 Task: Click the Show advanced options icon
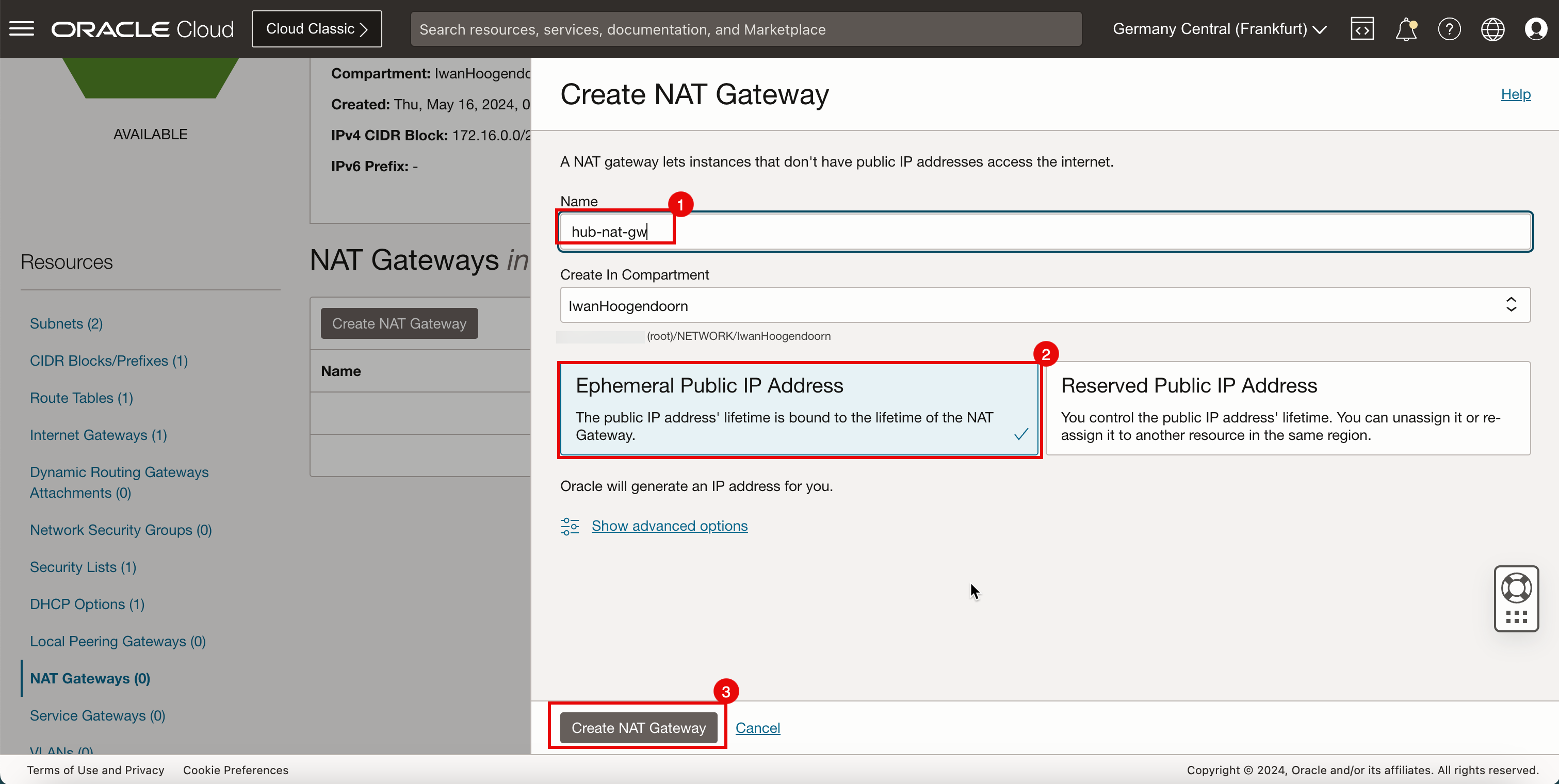click(569, 525)
